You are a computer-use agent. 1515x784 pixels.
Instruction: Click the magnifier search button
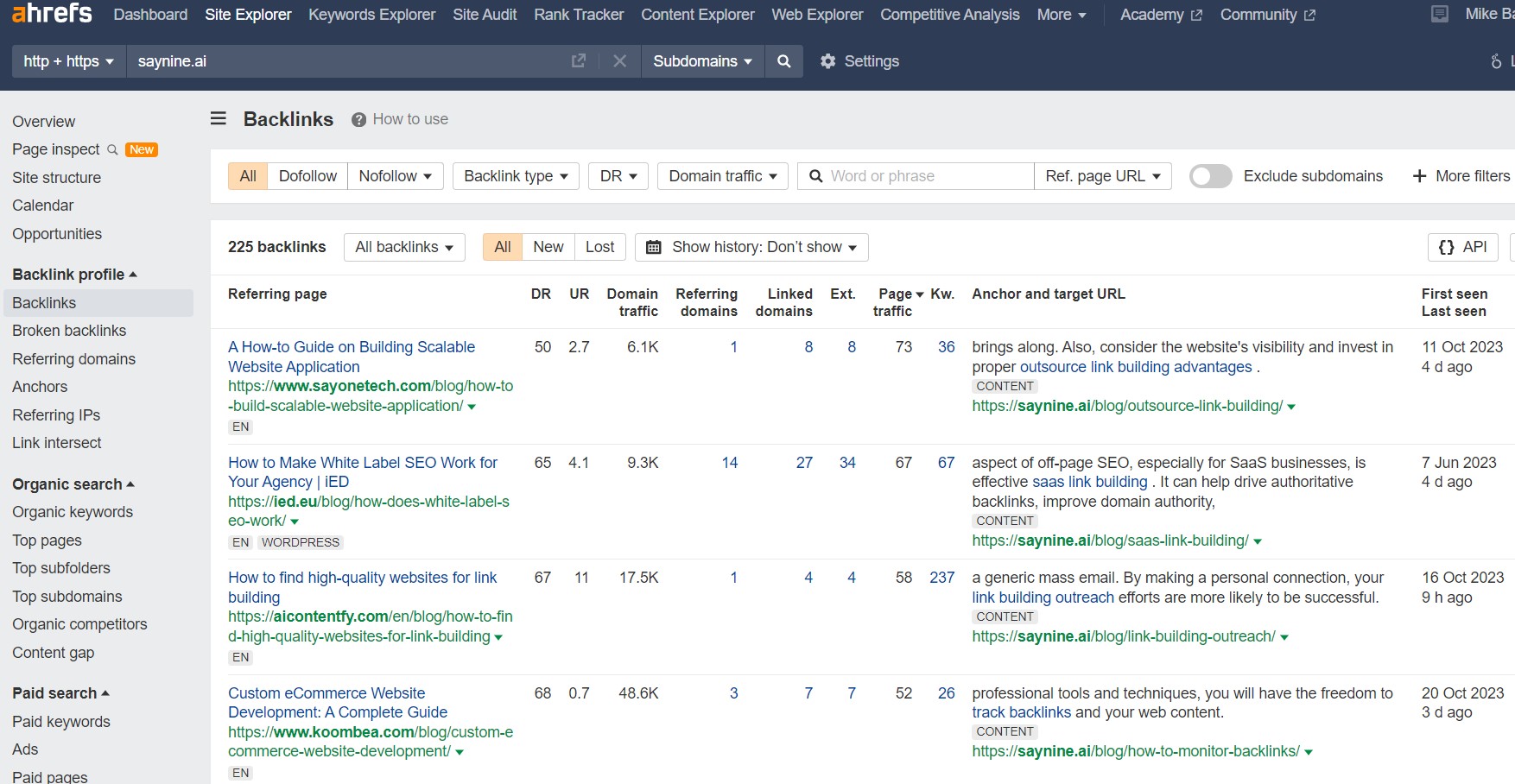[783, 61]
